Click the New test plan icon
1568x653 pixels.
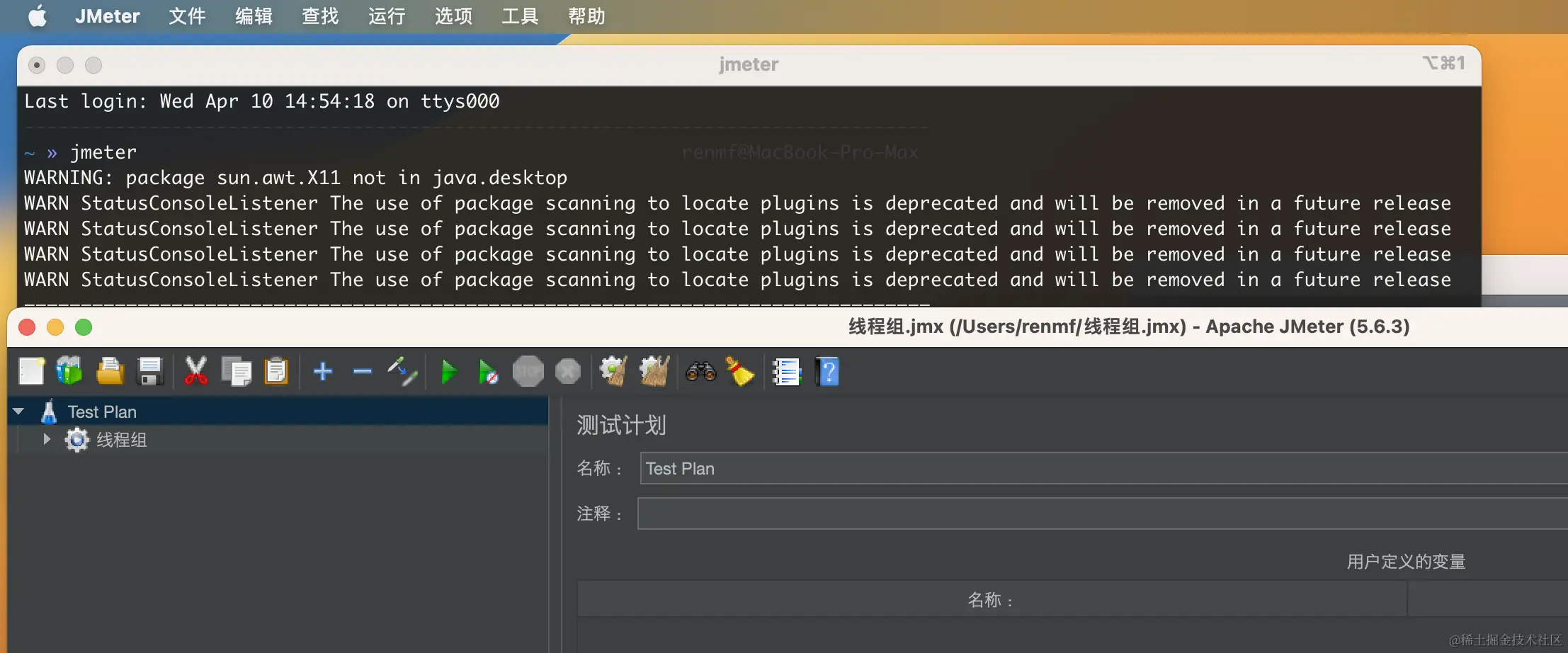(31, 371)
